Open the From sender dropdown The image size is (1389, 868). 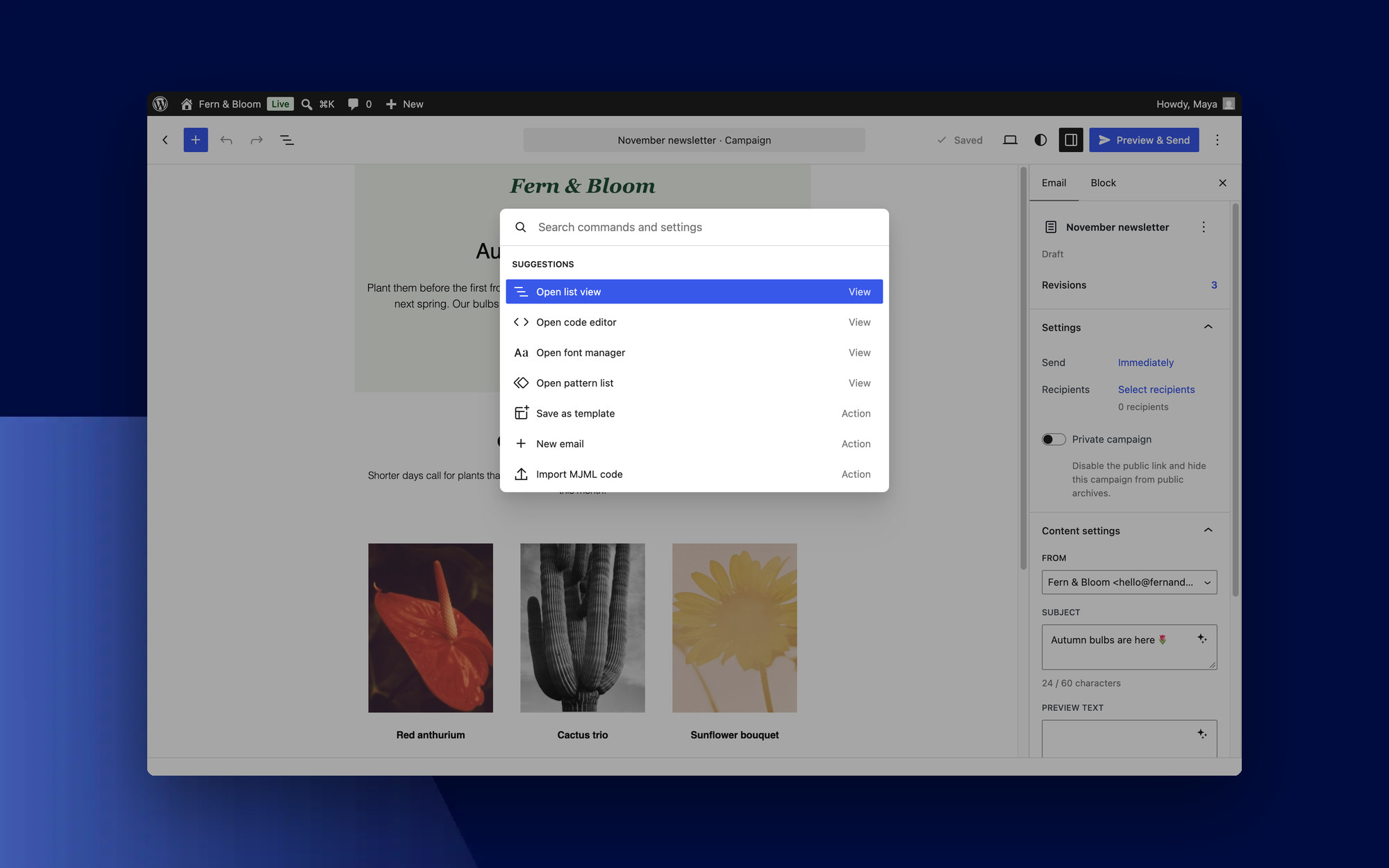1129,583
